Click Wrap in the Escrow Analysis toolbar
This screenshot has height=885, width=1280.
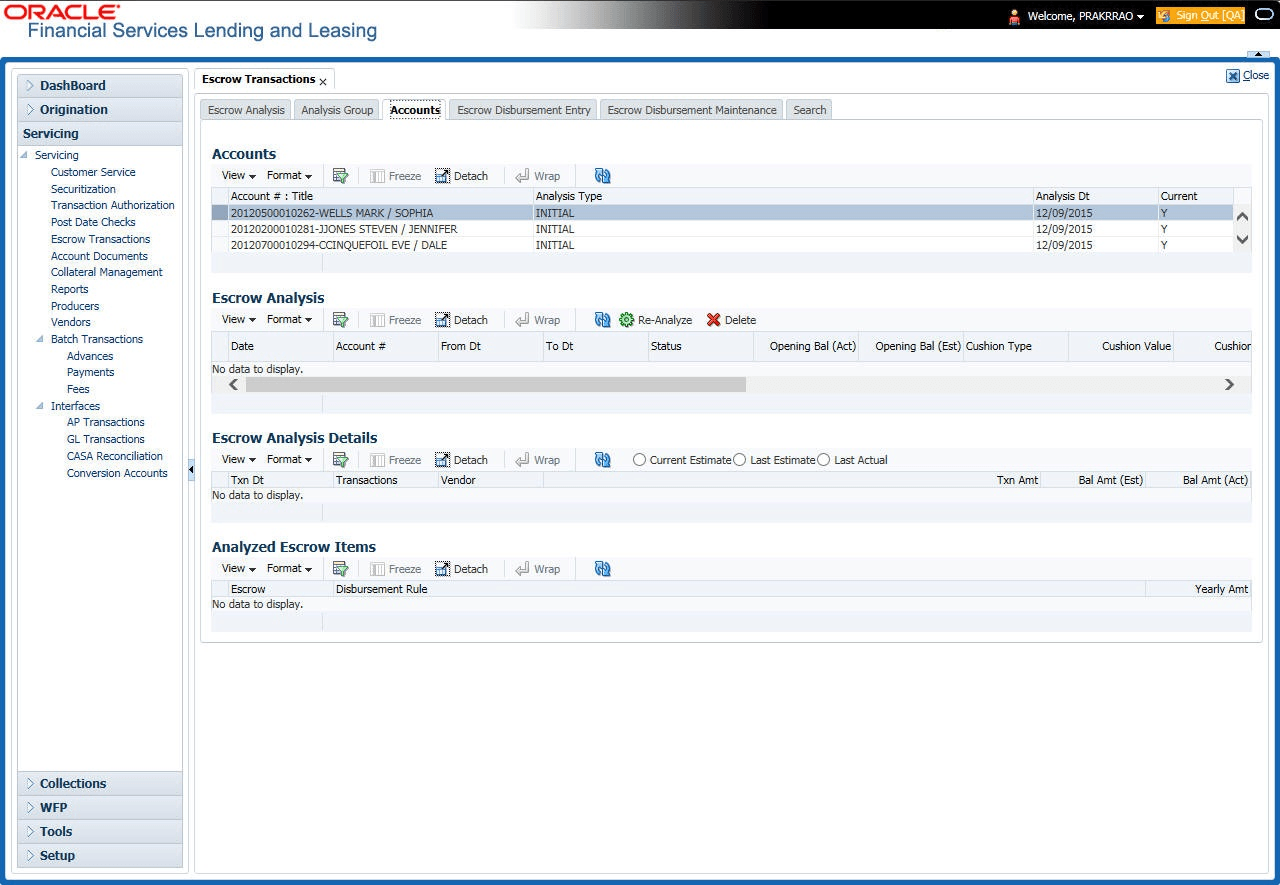[x=537, y=320]
